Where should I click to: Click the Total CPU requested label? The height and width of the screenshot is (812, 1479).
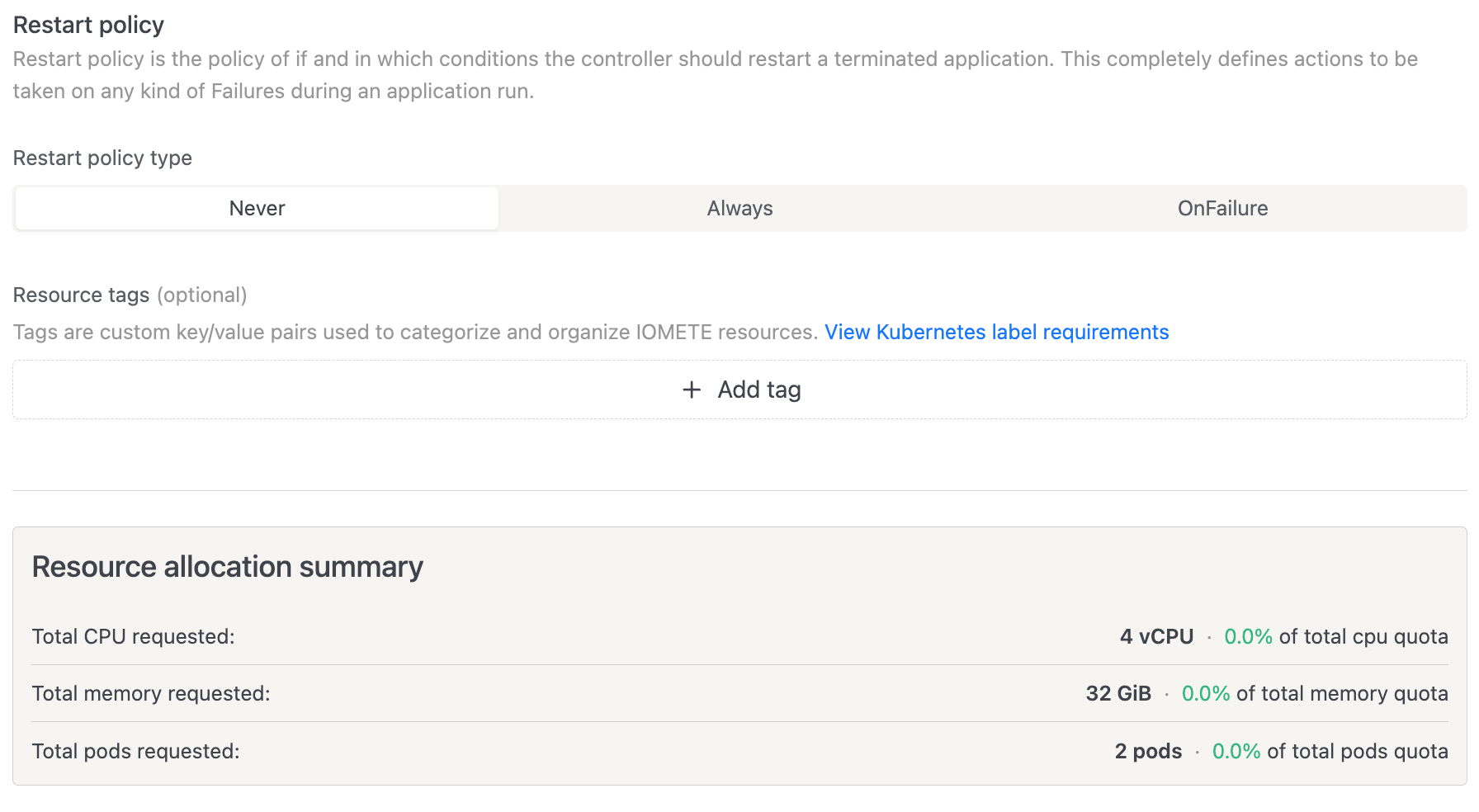click(x=133, y=636)
